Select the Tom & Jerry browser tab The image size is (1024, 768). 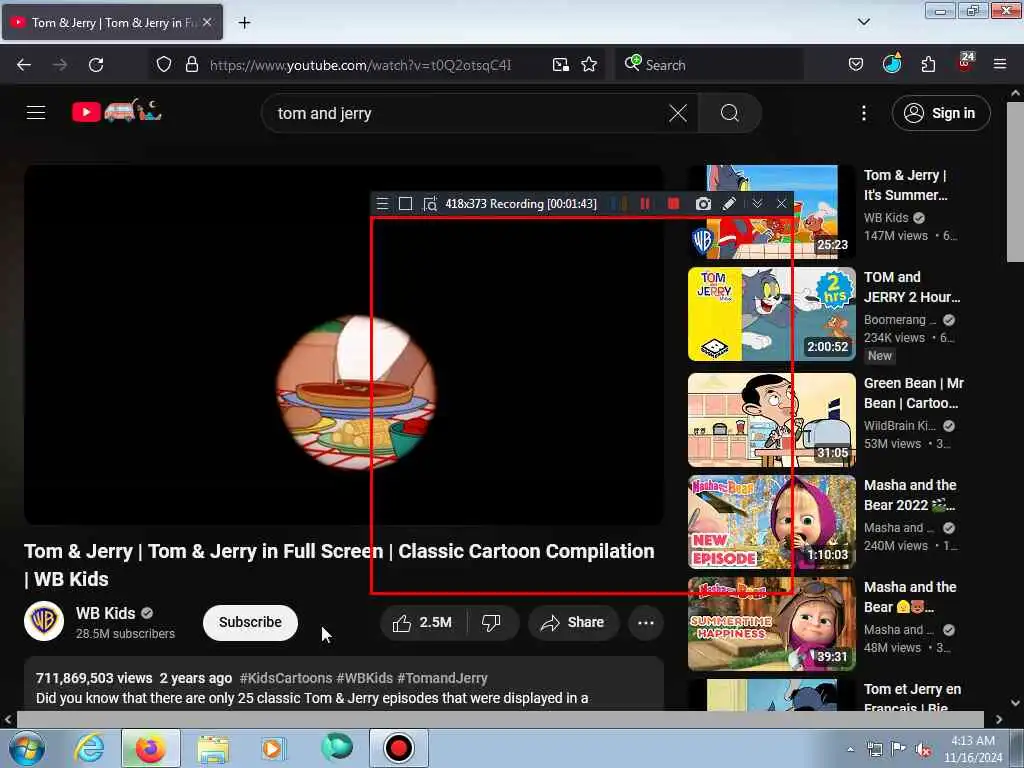[112, 22]
